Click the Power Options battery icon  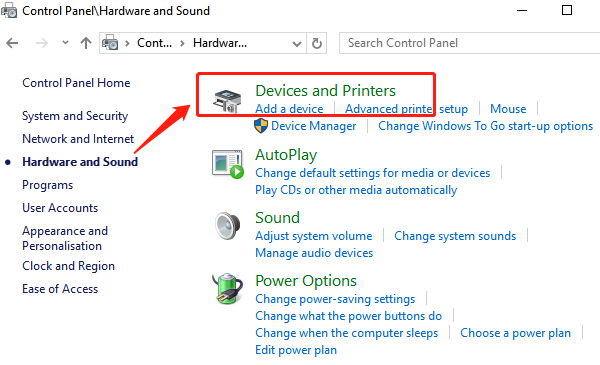pos(227,288)
